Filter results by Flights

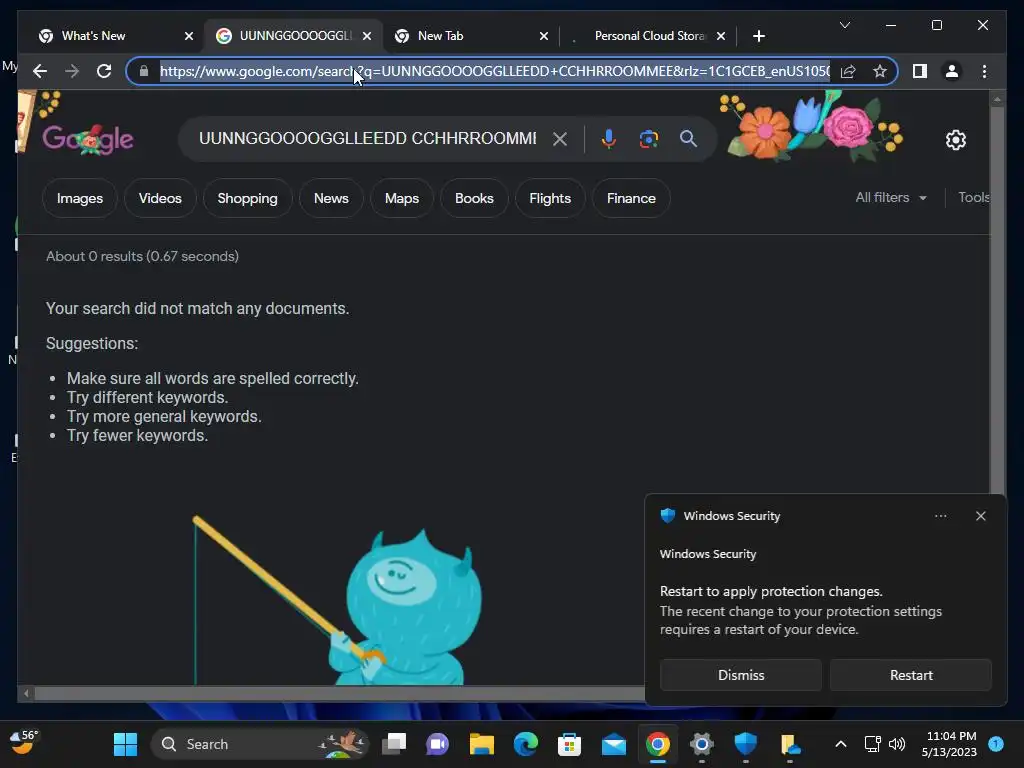click(550, 199)
